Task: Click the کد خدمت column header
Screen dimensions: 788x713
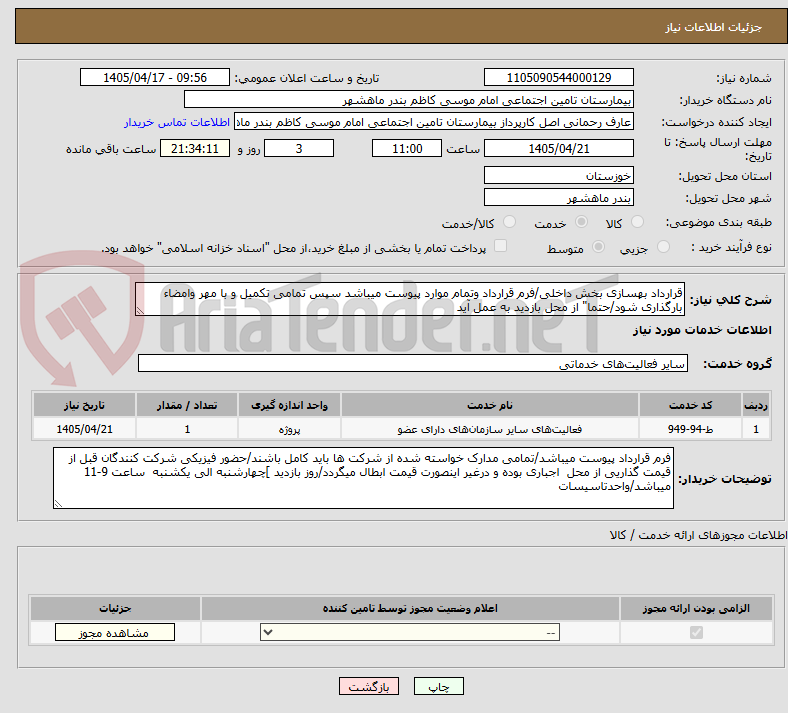Action: pos(691,405)
